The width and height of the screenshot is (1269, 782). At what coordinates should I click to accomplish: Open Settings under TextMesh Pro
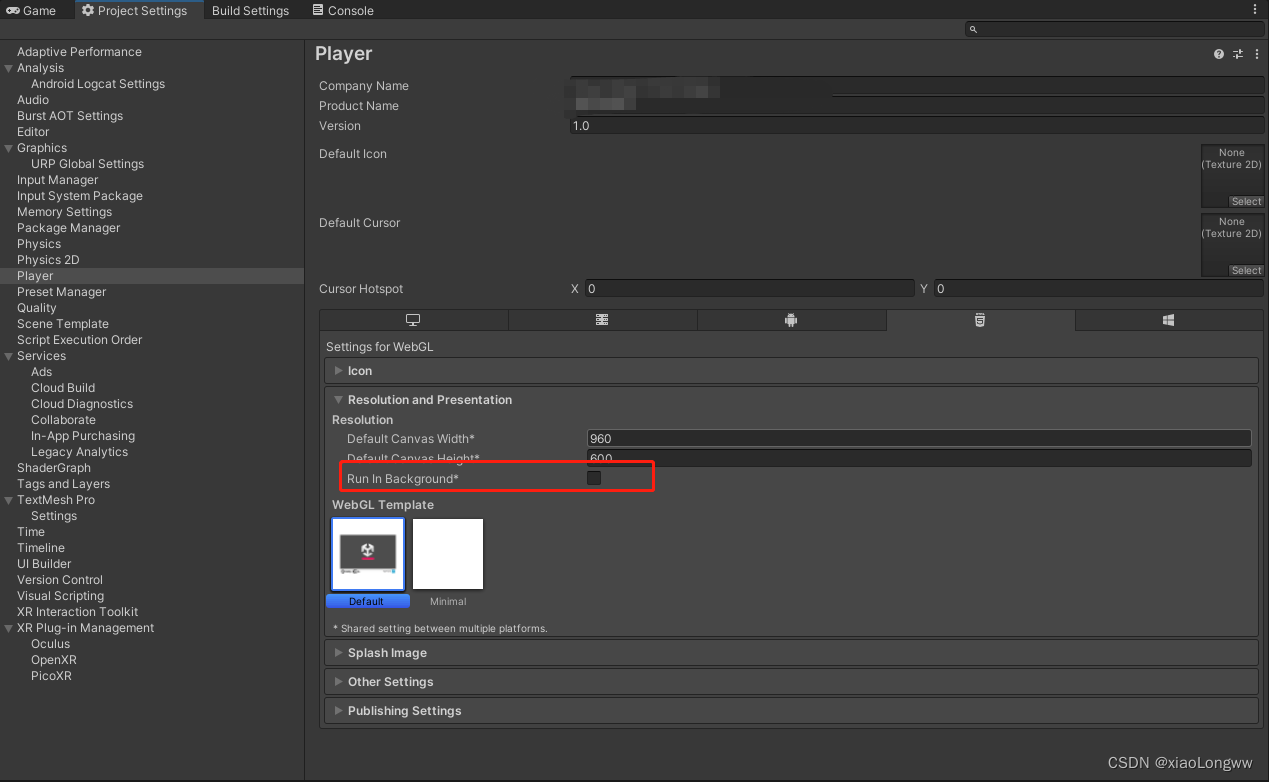point(54,516)
